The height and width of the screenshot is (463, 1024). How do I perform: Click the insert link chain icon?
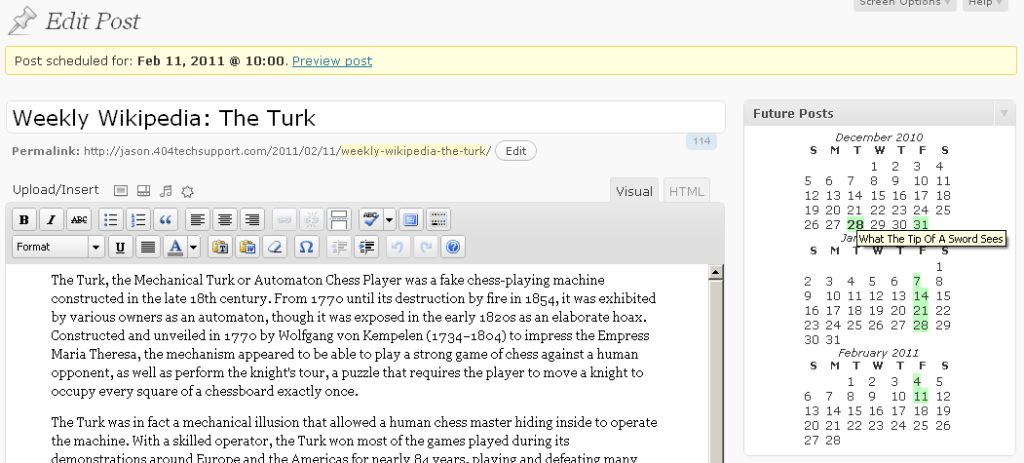284,220
